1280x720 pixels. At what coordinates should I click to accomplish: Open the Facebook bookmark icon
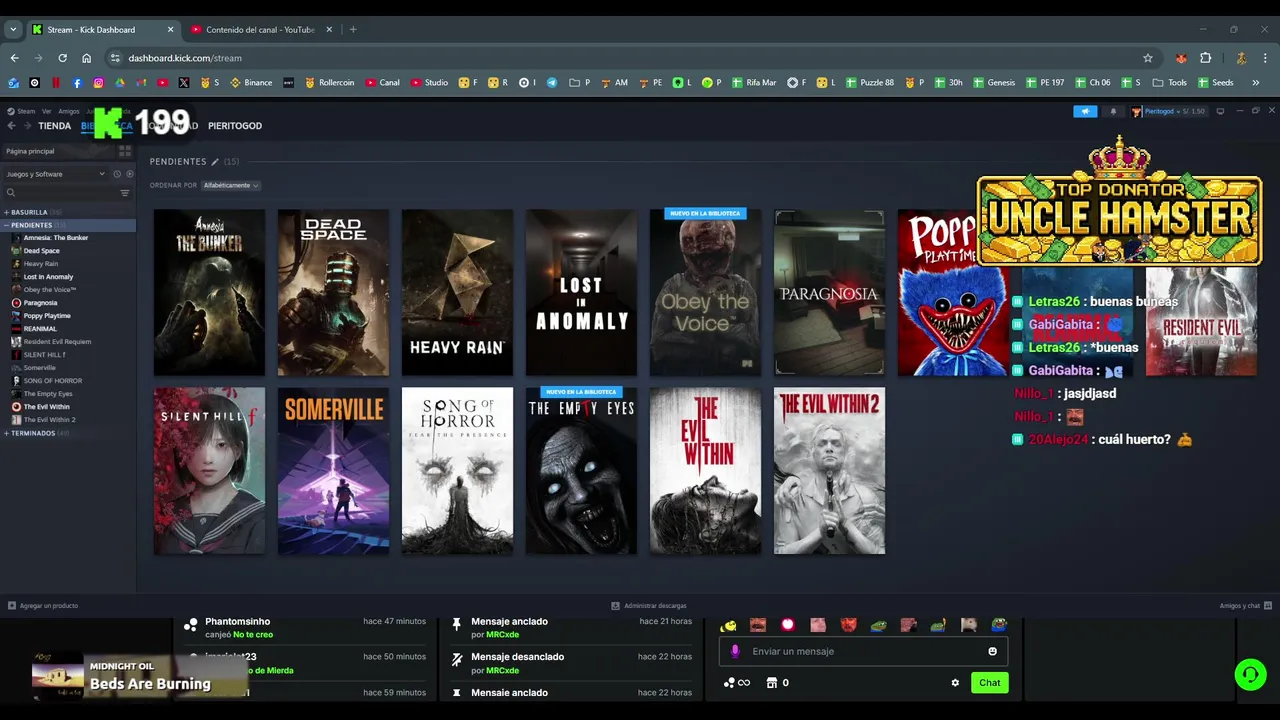[77, 83]
